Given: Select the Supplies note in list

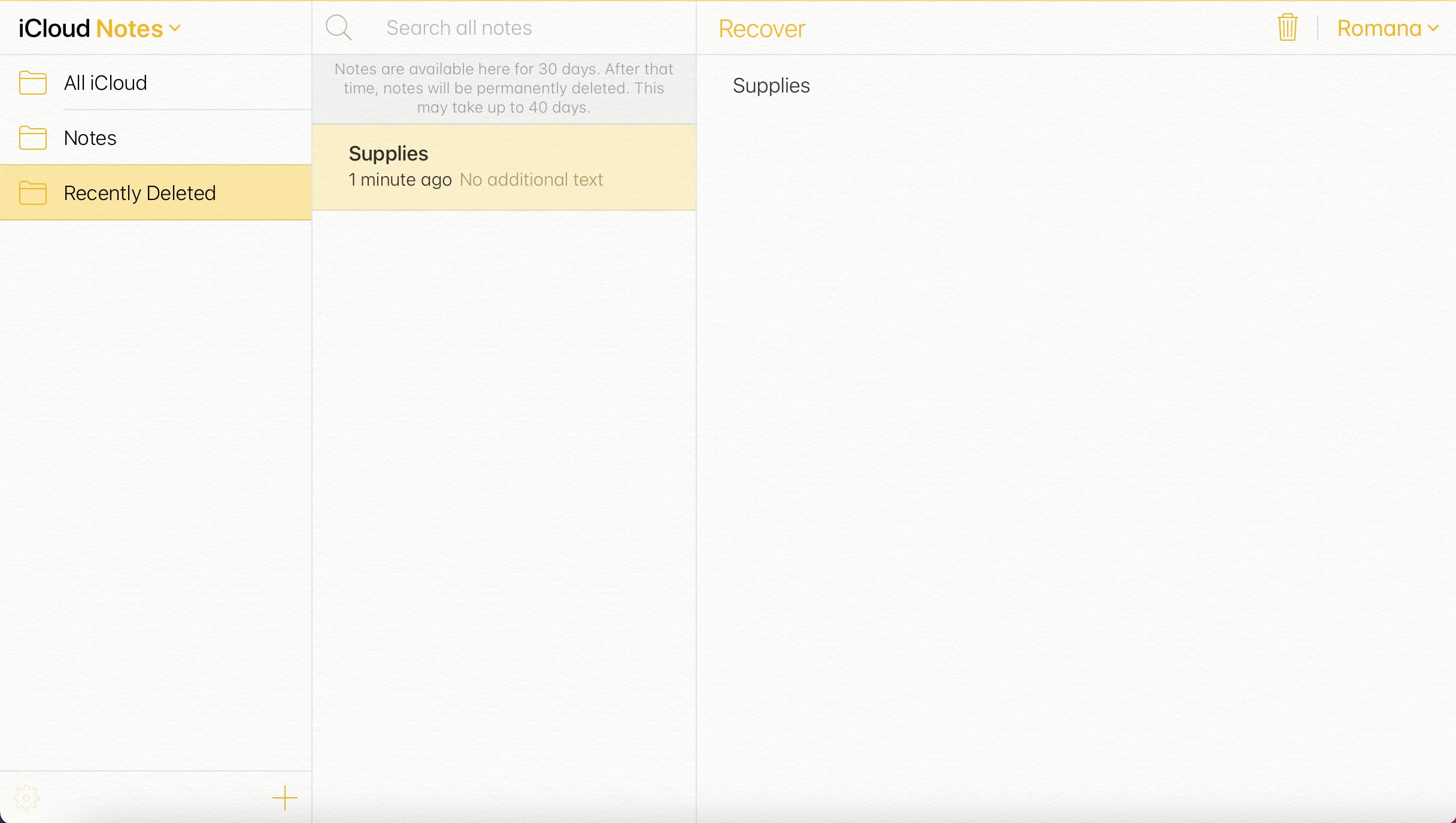Looking at the screenshot, I should tap(503, 167).
